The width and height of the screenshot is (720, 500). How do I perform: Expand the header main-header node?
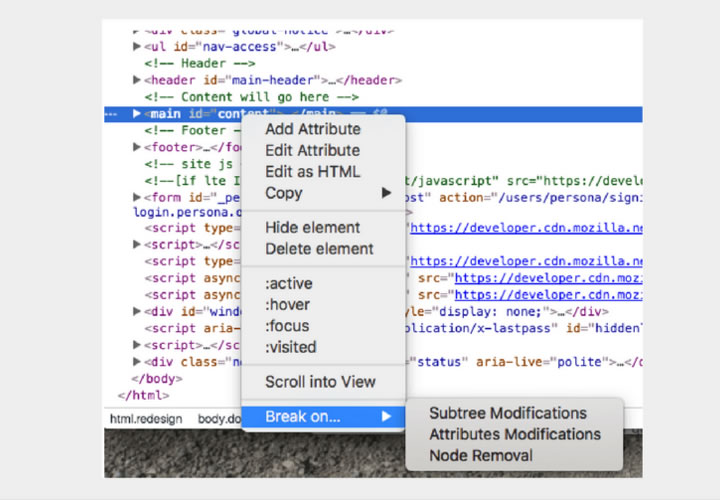click(x=137, y=80)
